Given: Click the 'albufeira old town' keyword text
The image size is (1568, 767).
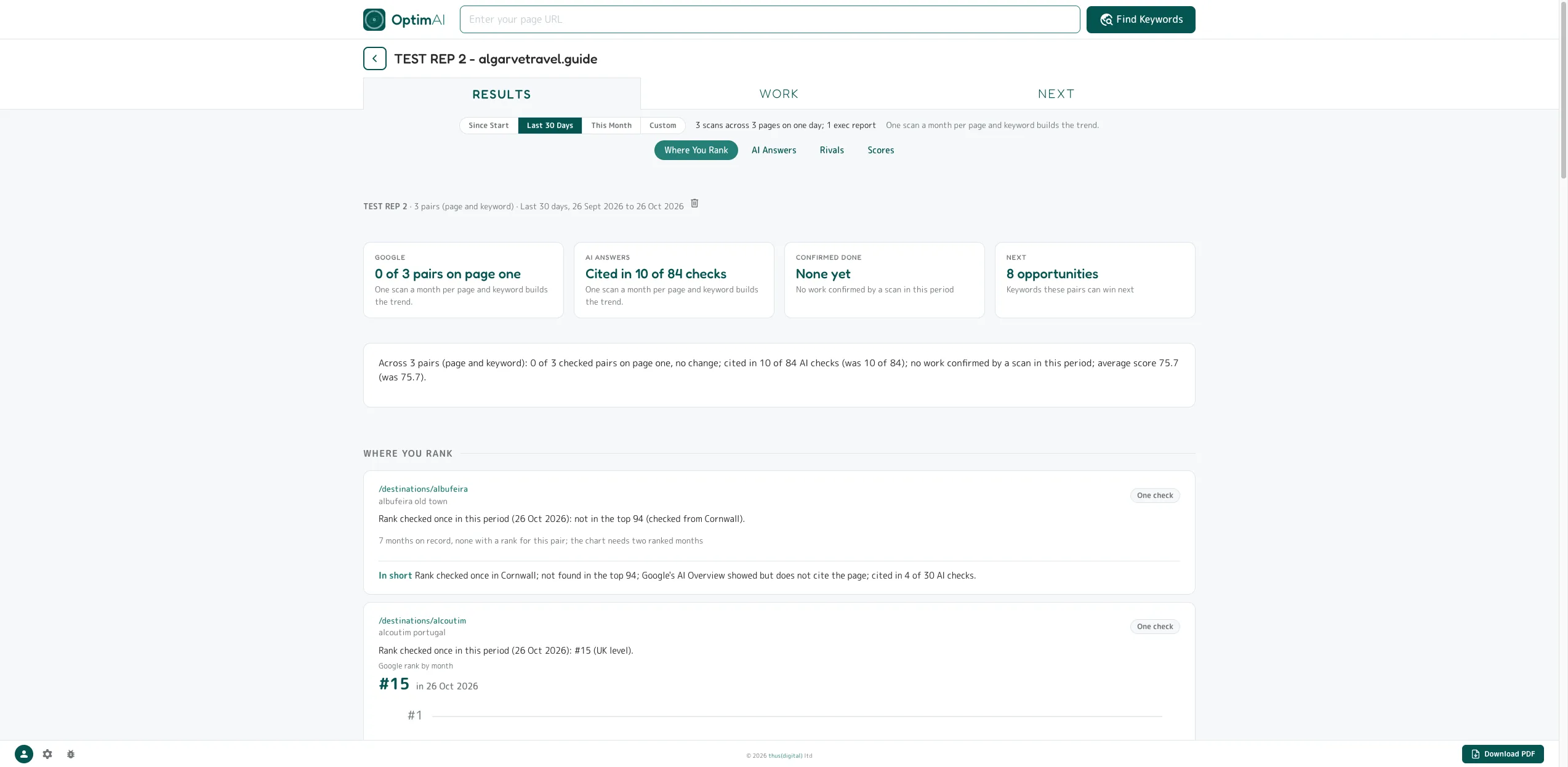Looking at the screenshot, I should 413,502.
